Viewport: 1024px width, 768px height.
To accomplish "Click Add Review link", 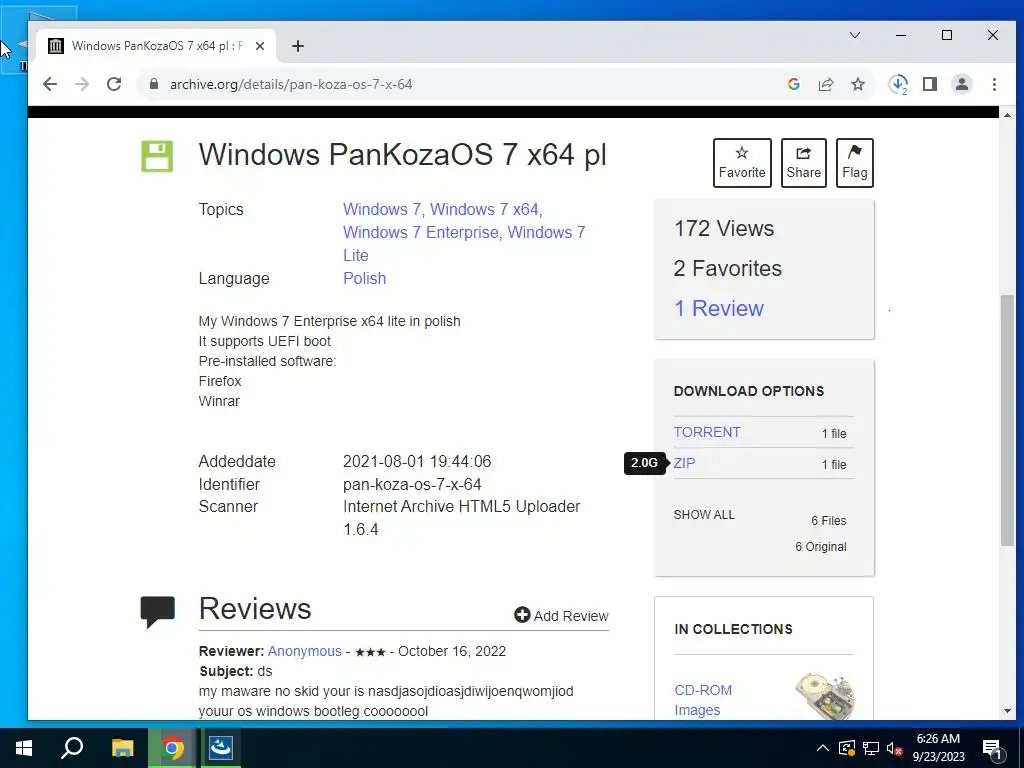I will pyautogui.click(x=562, y=616).
